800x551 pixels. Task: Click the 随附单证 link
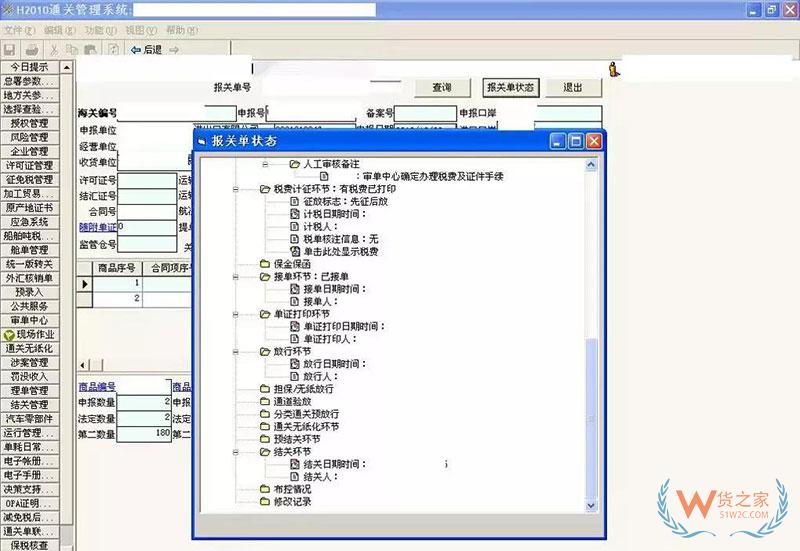(97, 227)
